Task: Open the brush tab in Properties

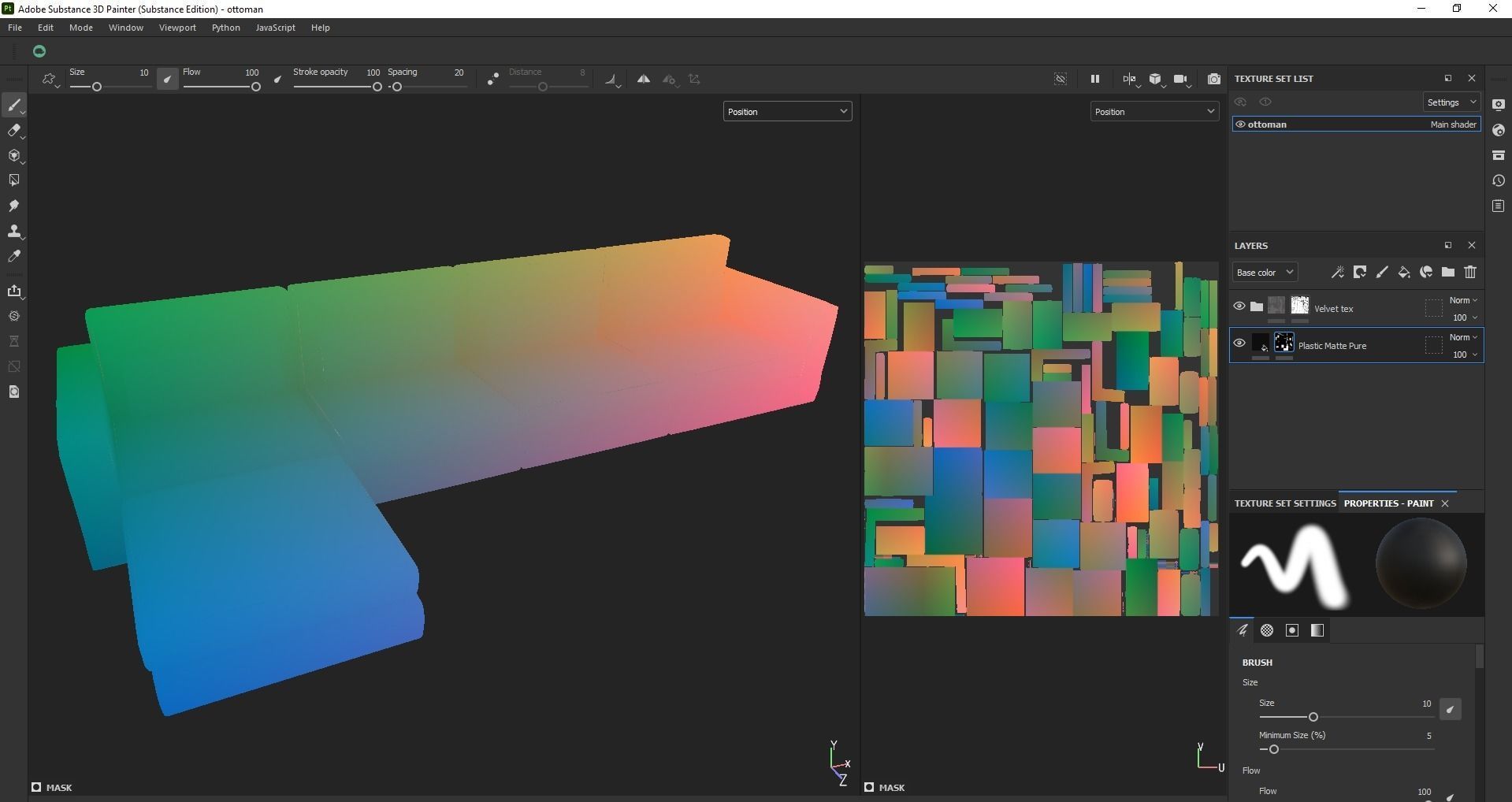Action: click(1243, 630)
